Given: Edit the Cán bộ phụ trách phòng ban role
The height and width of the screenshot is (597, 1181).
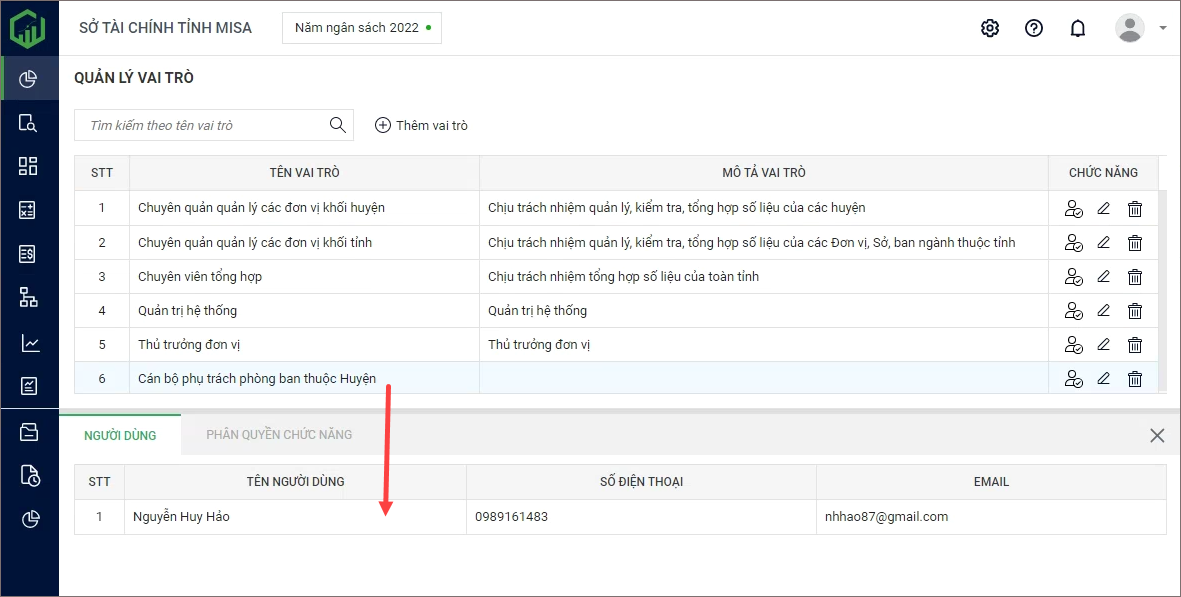Looking at the screenshot, I should (1104, 379).
